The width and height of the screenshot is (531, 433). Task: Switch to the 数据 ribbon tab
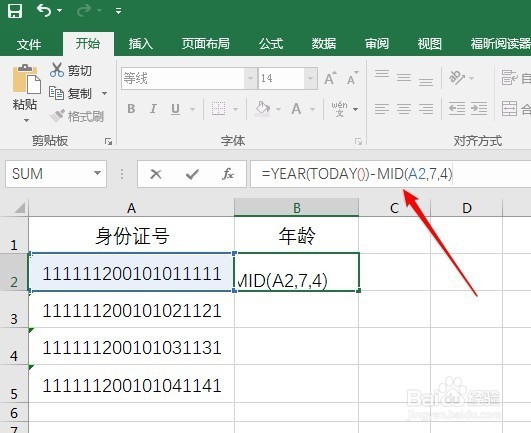(324, 43)
